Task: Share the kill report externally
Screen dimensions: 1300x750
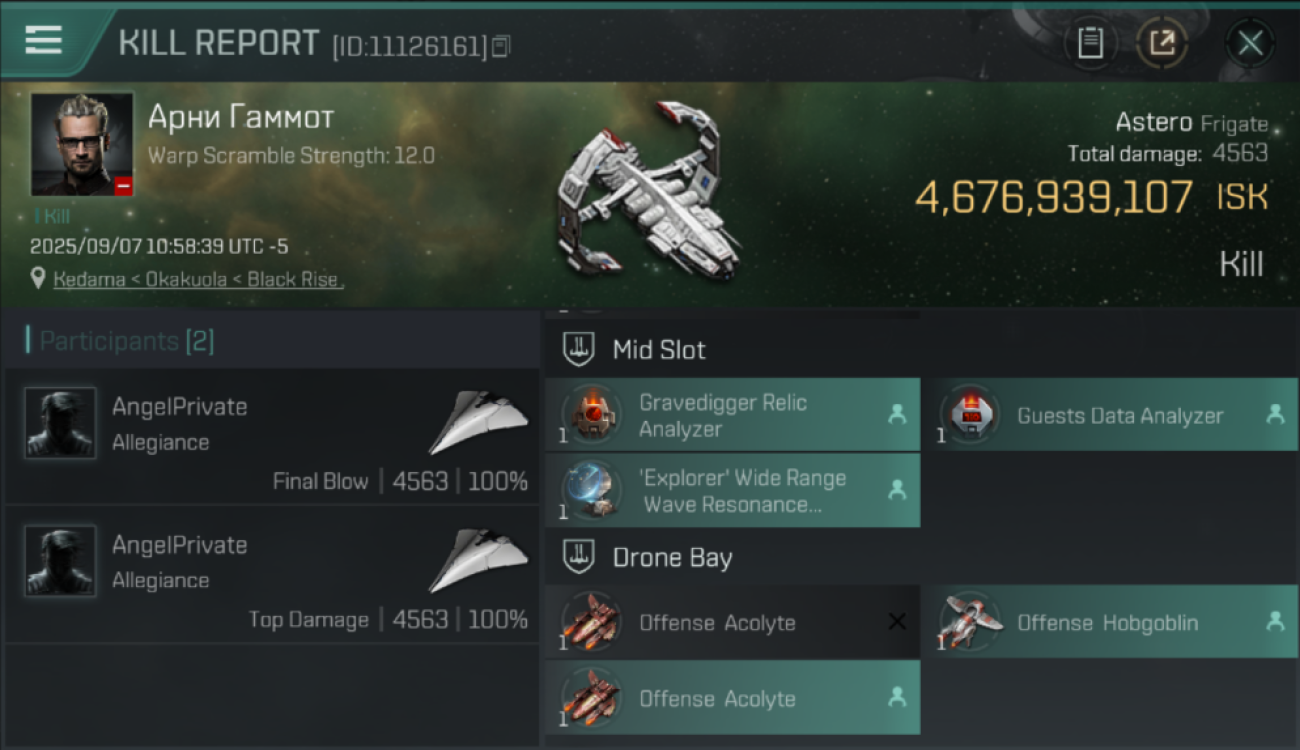Action: click(1161, 43)
